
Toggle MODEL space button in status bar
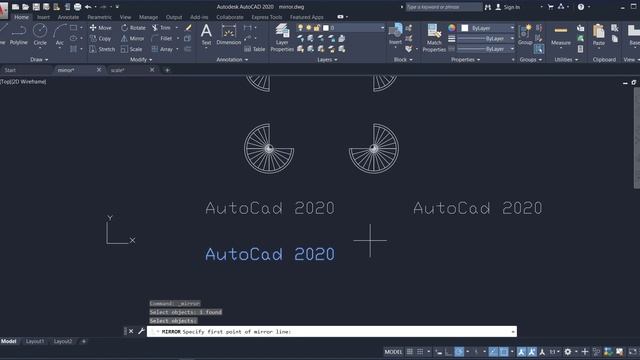point(393,351)
